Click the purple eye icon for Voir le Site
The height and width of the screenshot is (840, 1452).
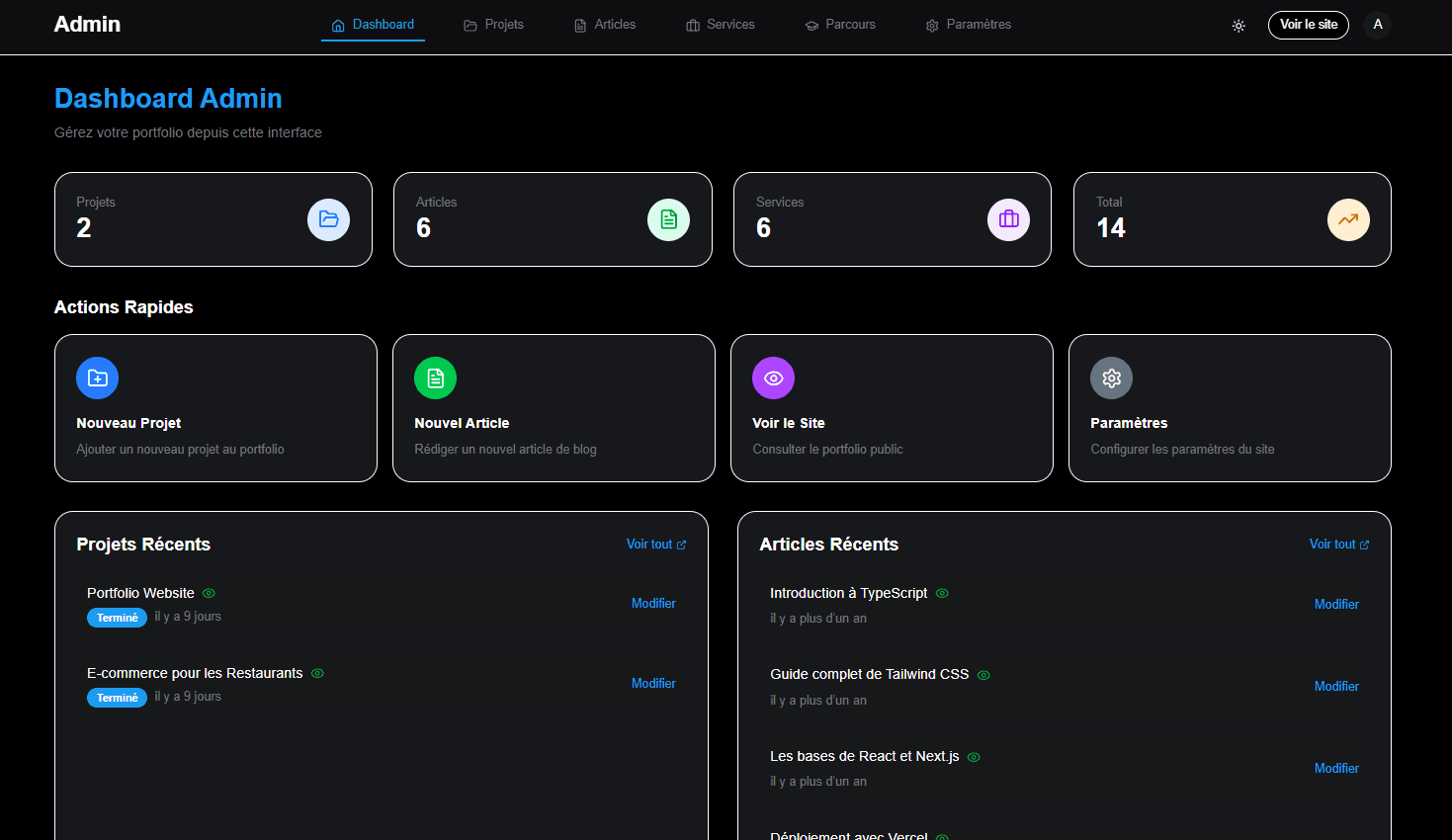pyautogui.click(x=773, y=378)
